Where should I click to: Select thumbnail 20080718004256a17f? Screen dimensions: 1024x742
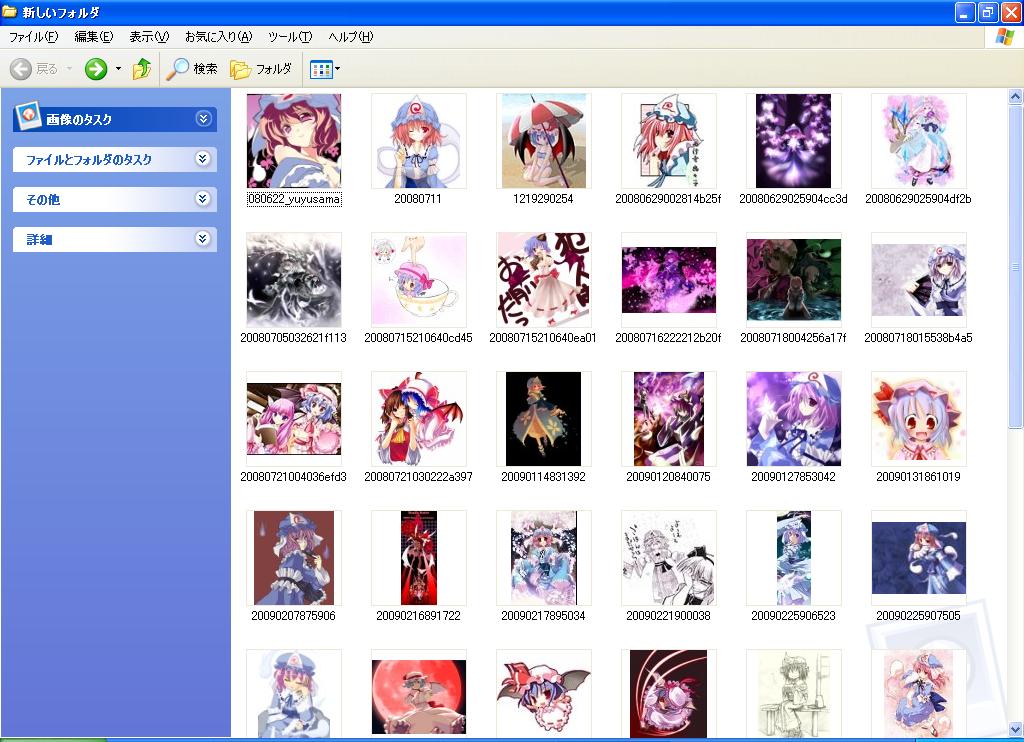click(793, 280)
